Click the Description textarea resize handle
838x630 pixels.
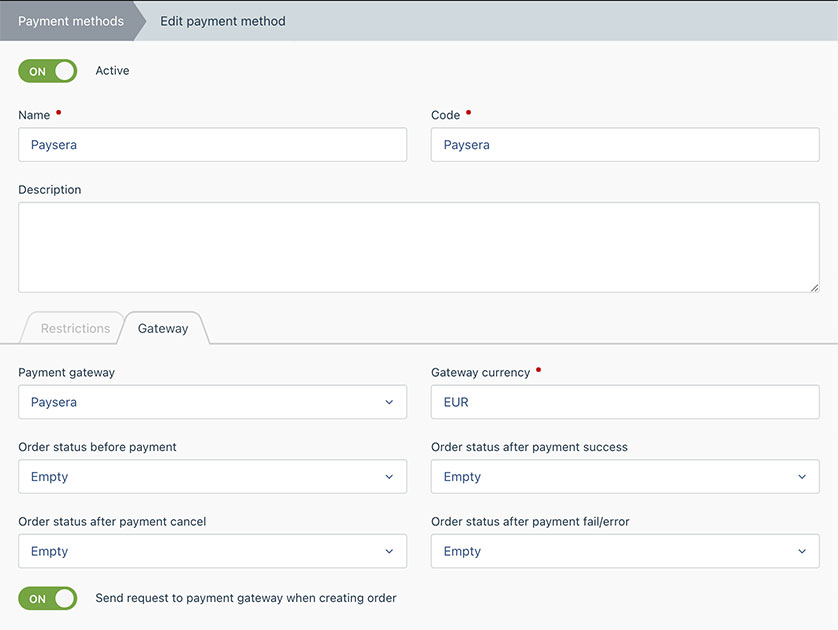pyautogui.click(x=814, y=287)
